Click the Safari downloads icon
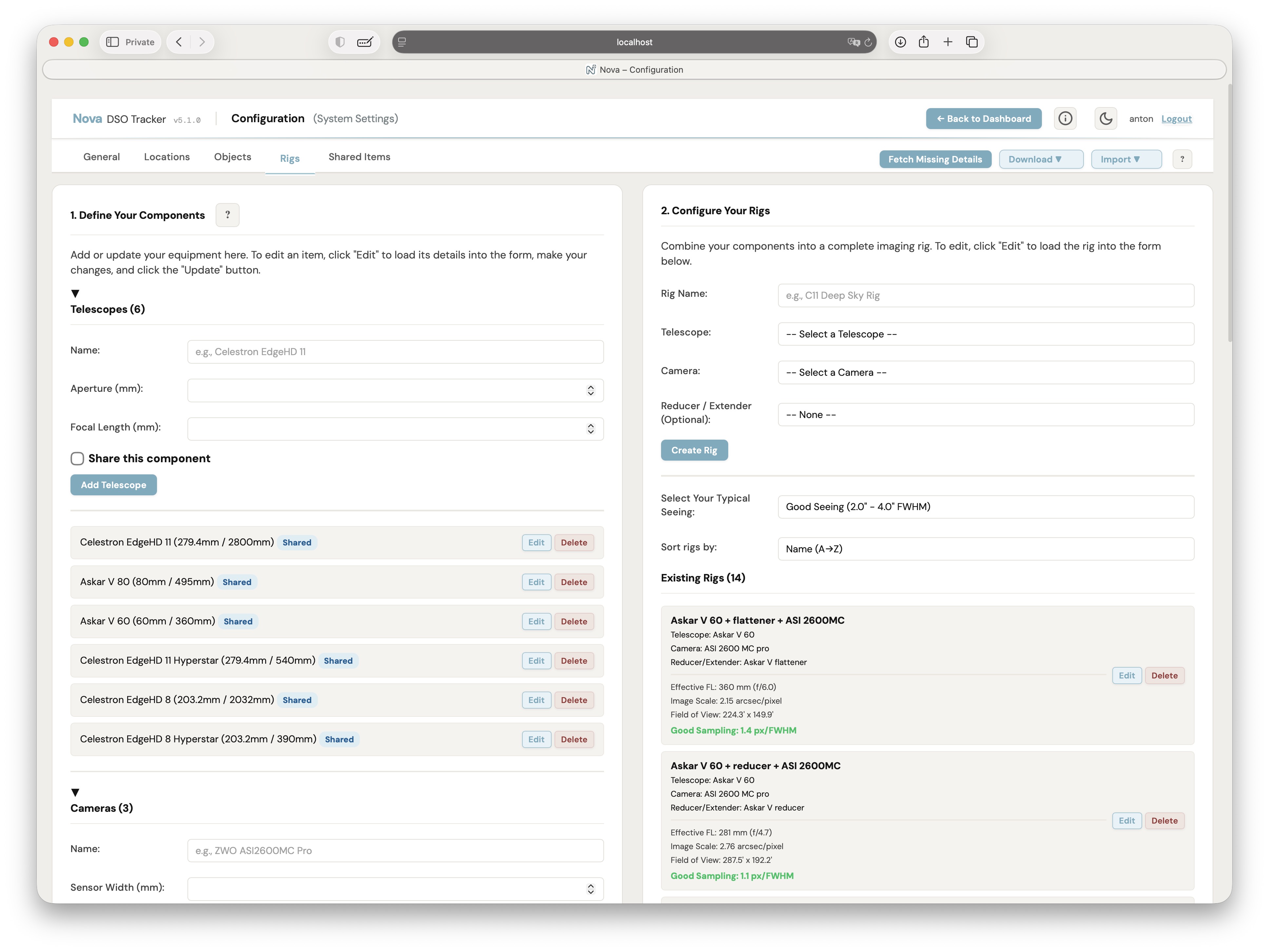Image resolution: width=1269 pixels, height=952 pixels. pos(900,42)
